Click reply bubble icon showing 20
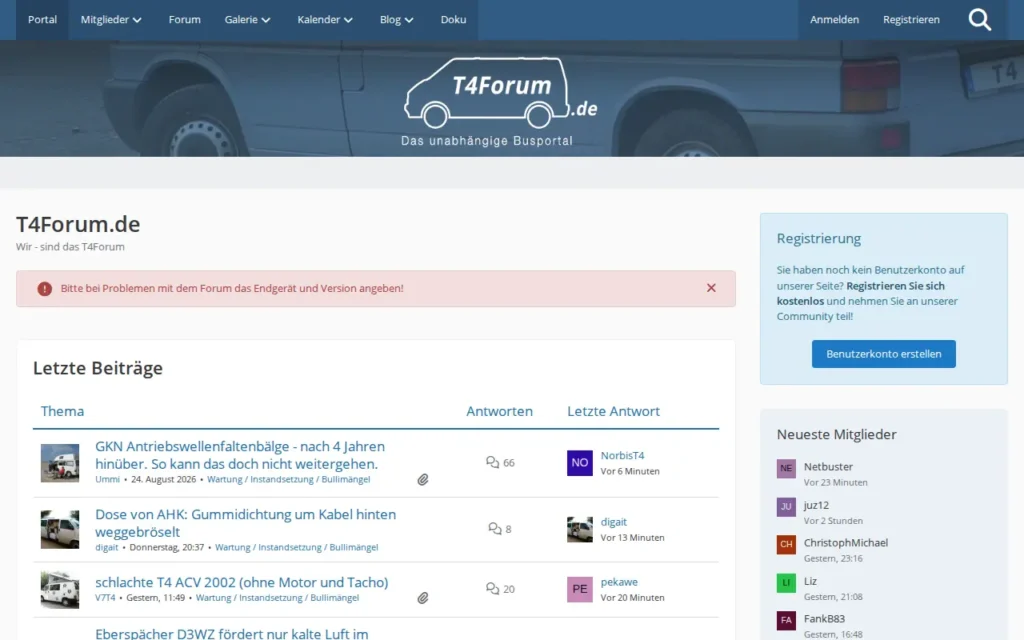The height and width of the screenshot is (640, 1024). [x=492, y=588]
